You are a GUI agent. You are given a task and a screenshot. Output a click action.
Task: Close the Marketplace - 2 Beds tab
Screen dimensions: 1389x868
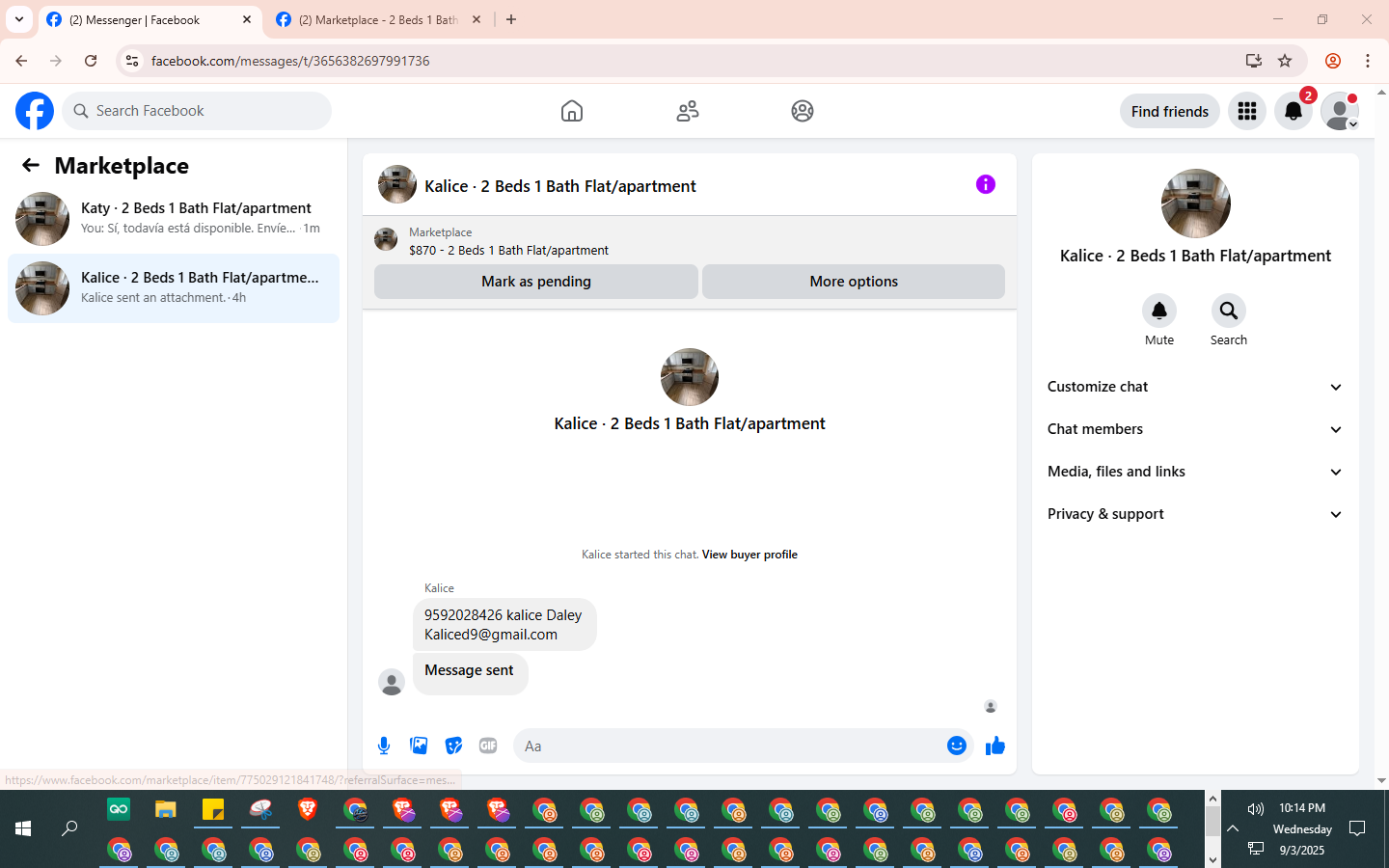pos(477,19)
